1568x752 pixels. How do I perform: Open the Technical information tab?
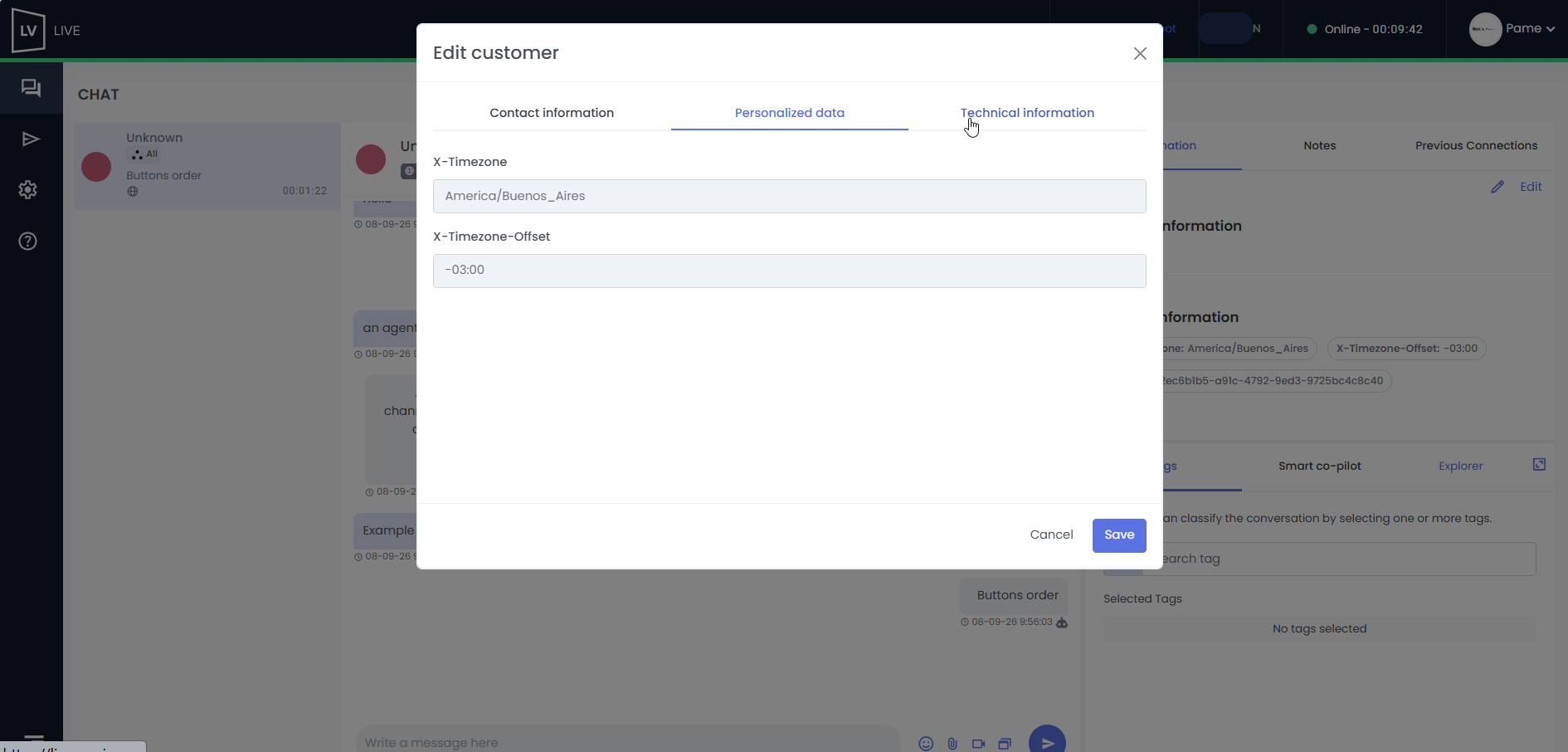point(1027,113)
